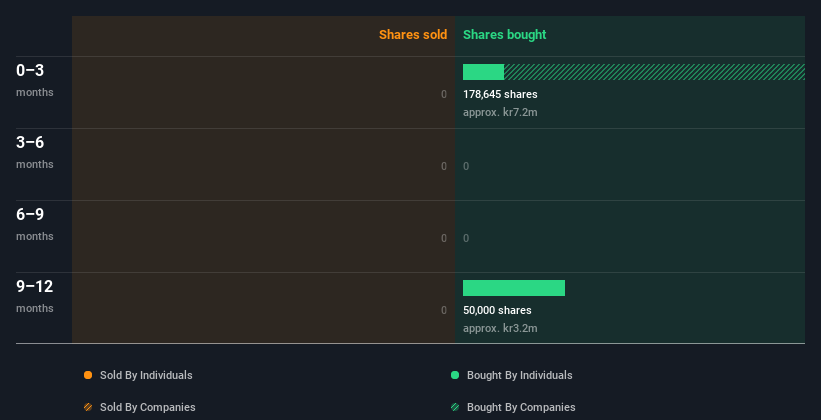Select the 6–9 months row label
The image size is (821, 420).
[x=35, y=224]
